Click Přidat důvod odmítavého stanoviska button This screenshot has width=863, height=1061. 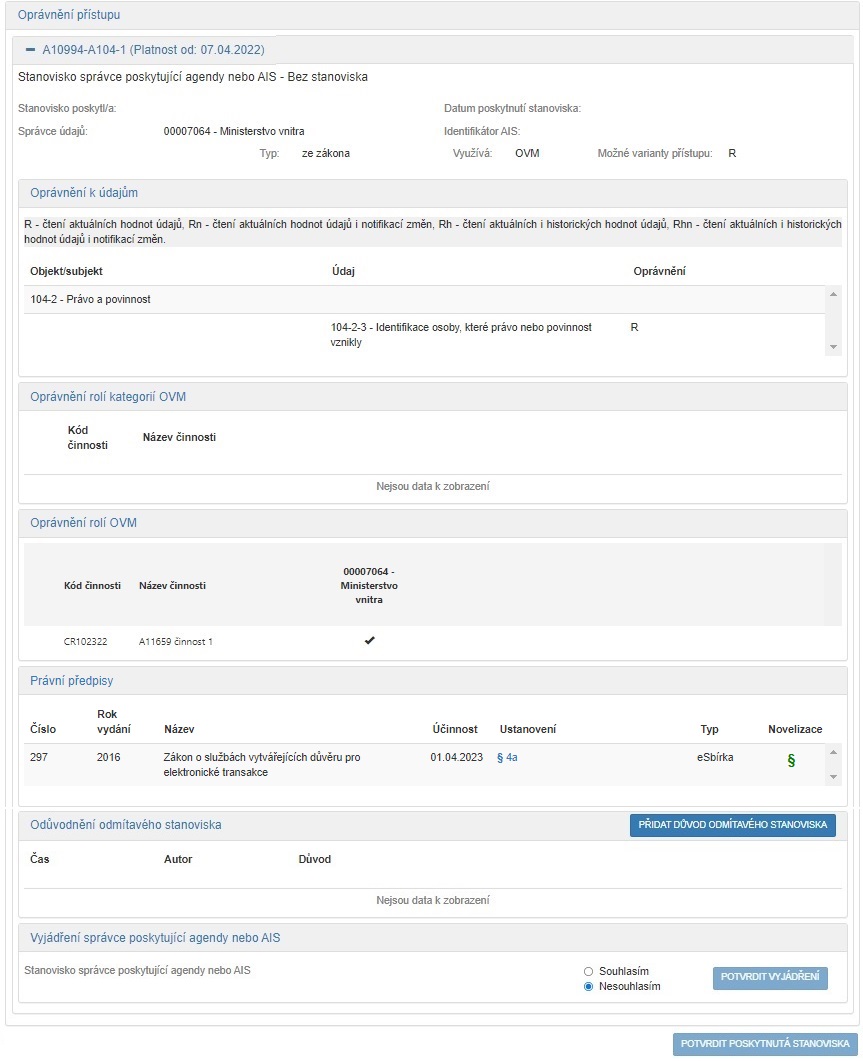732,824
